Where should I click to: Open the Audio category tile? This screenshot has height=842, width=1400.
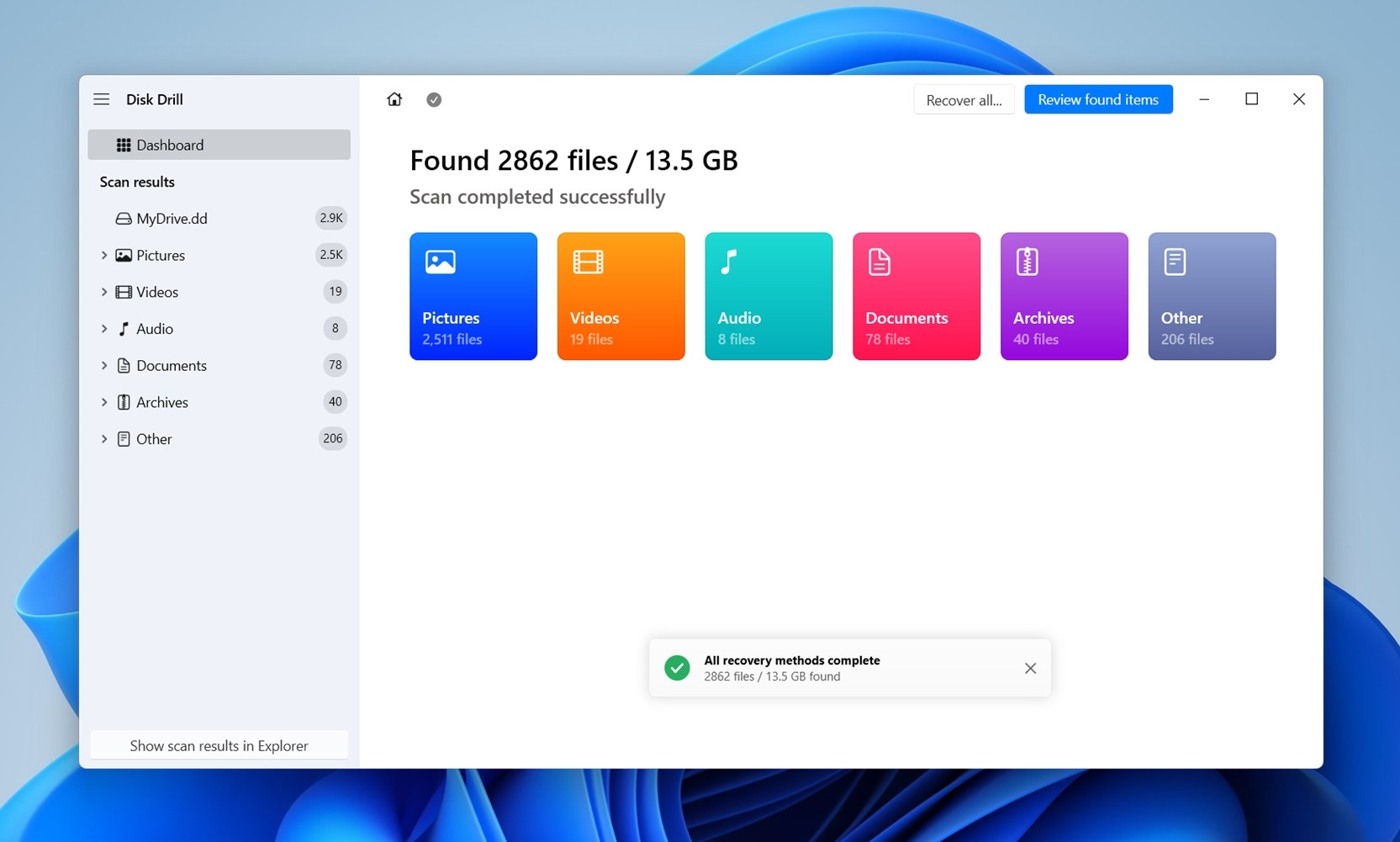tap(769, 296)
